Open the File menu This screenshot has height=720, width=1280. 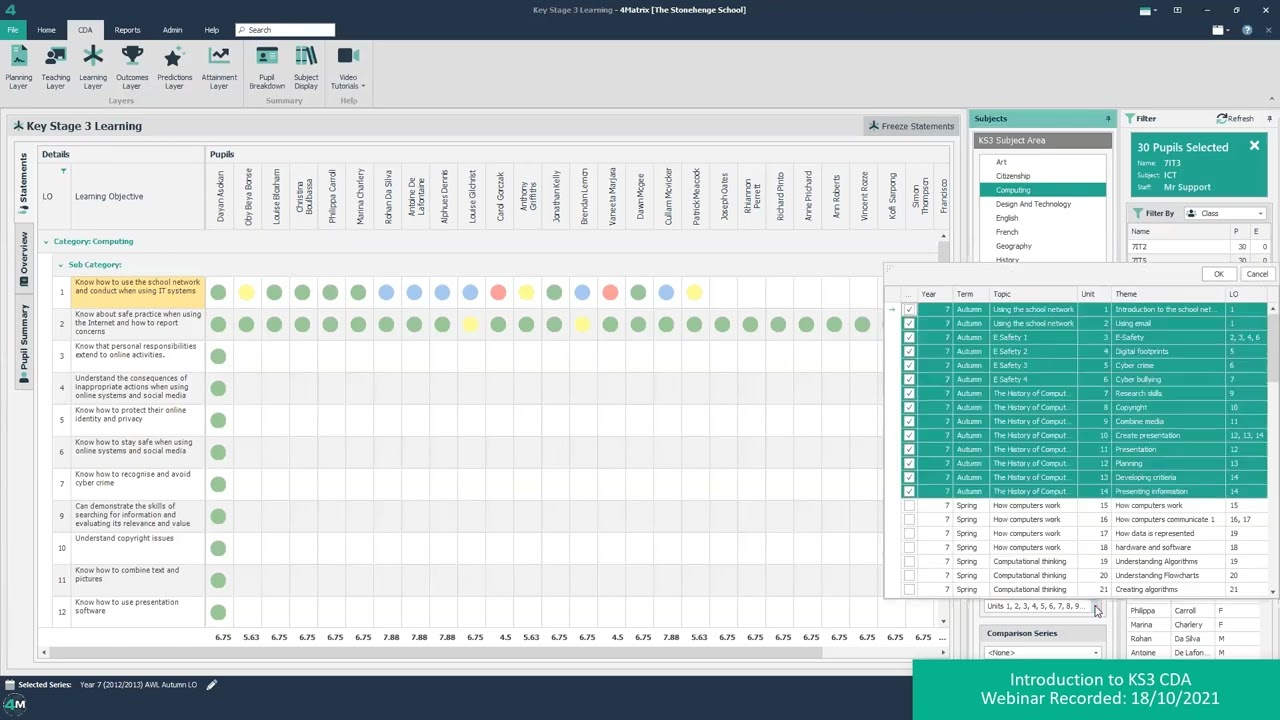tap(13, 30)
